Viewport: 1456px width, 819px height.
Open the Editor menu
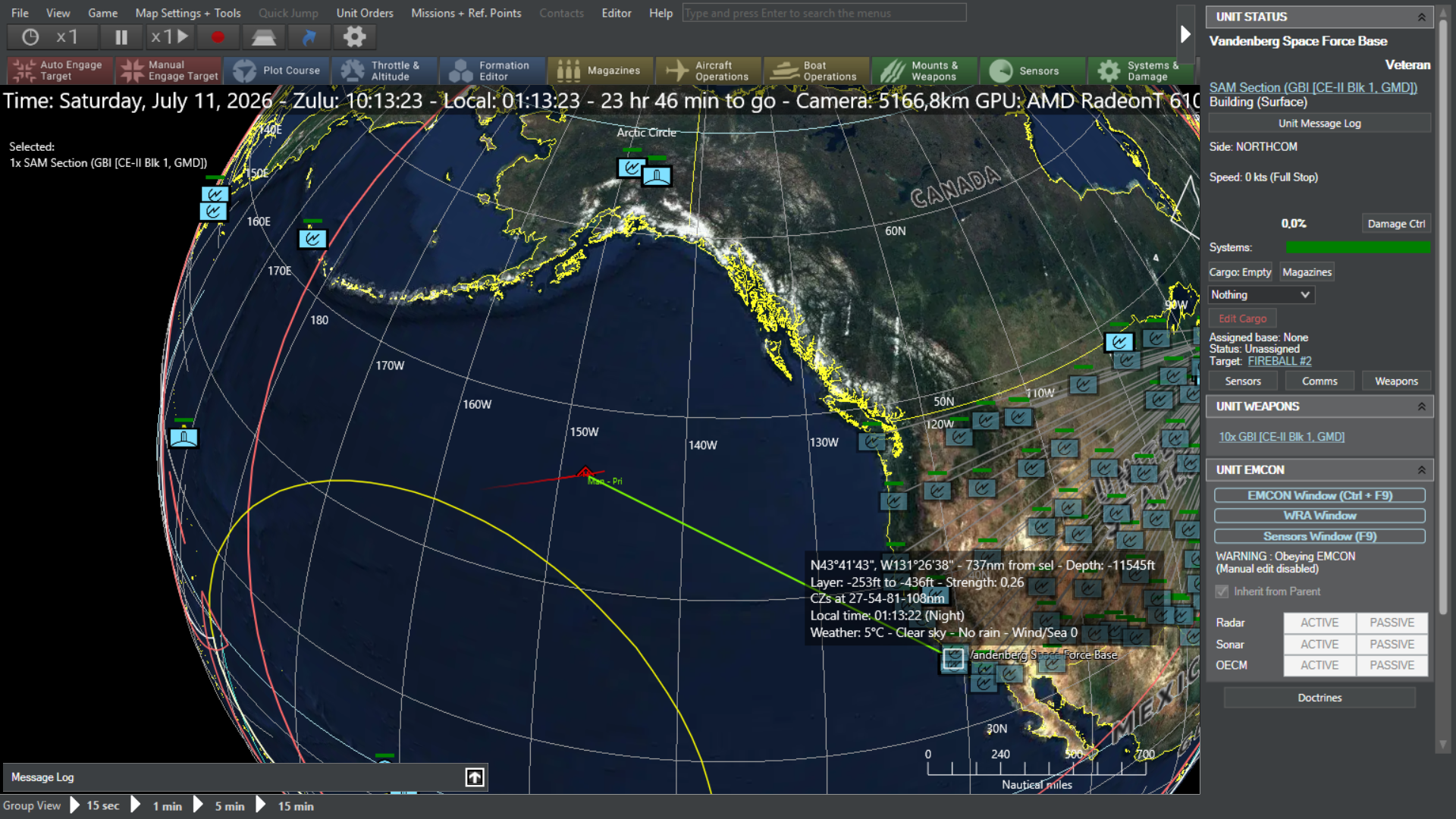pos(616,13)
